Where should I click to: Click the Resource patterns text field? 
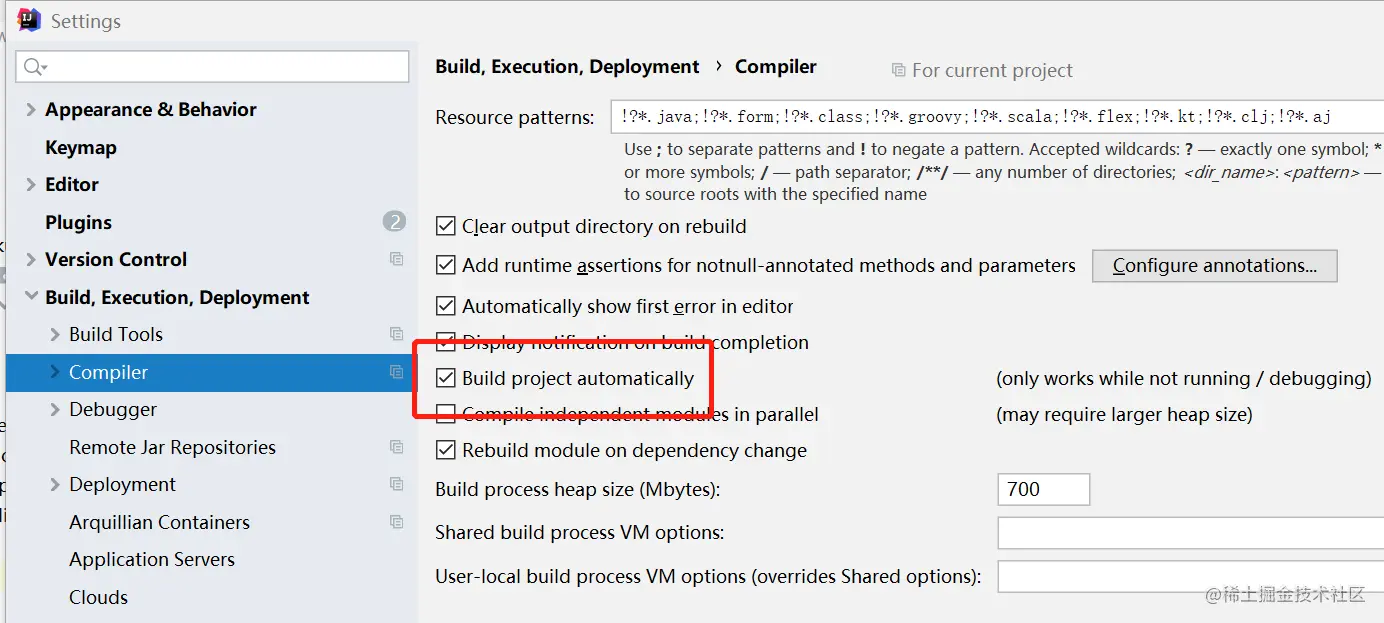point(990,117)
